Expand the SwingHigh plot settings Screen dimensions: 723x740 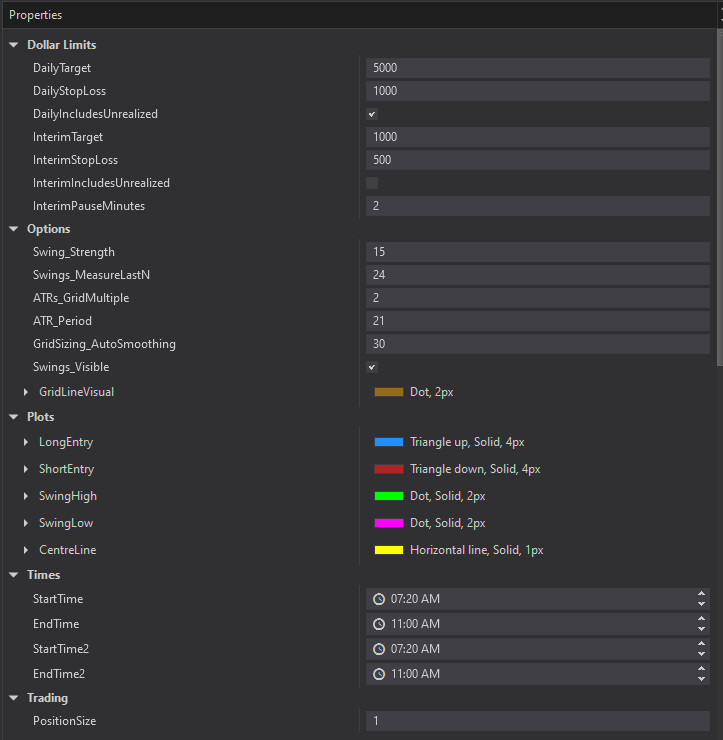[x=26, y=496]
